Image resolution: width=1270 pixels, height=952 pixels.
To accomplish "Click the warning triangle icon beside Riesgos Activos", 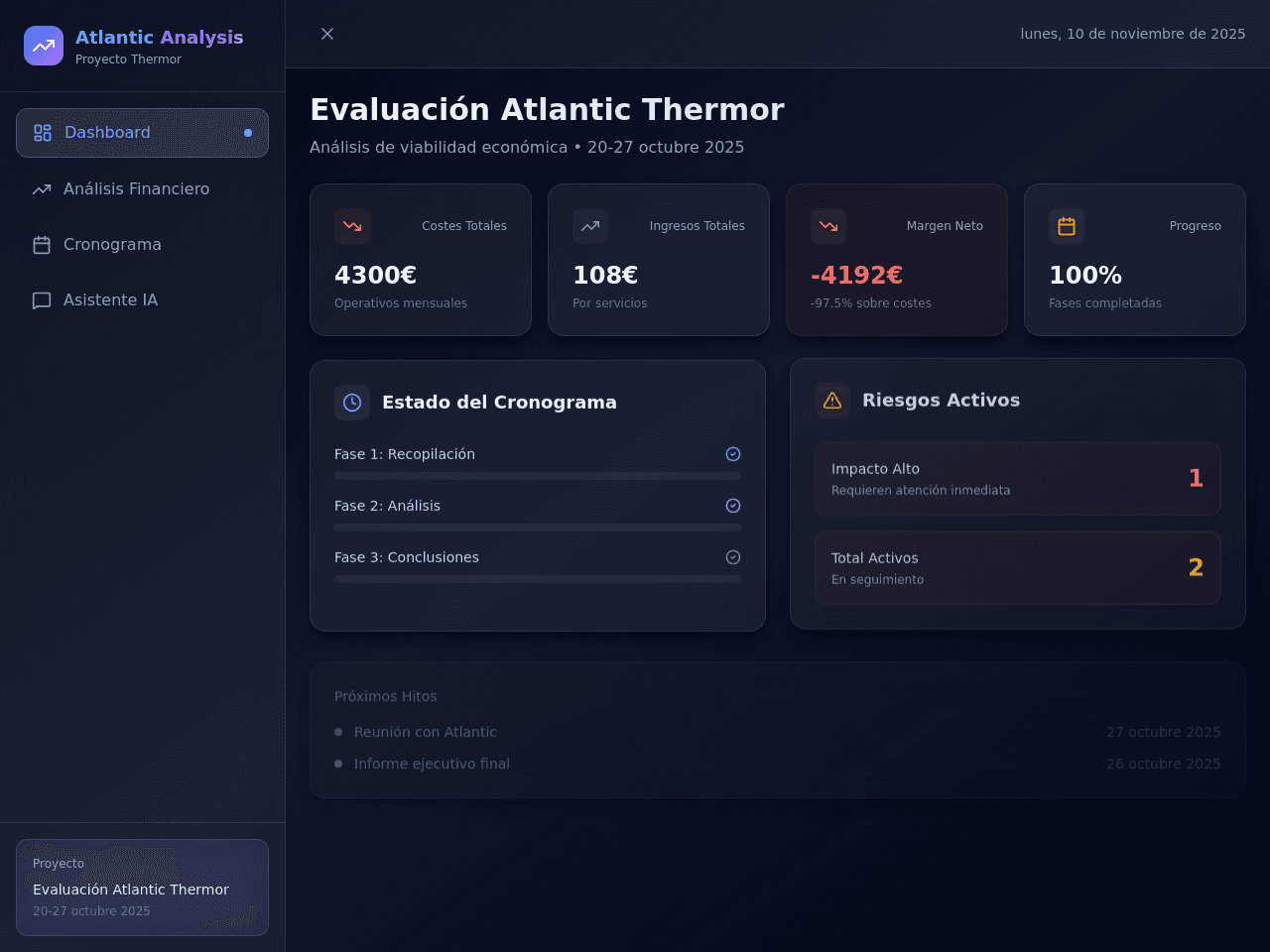I will (832, 401).
